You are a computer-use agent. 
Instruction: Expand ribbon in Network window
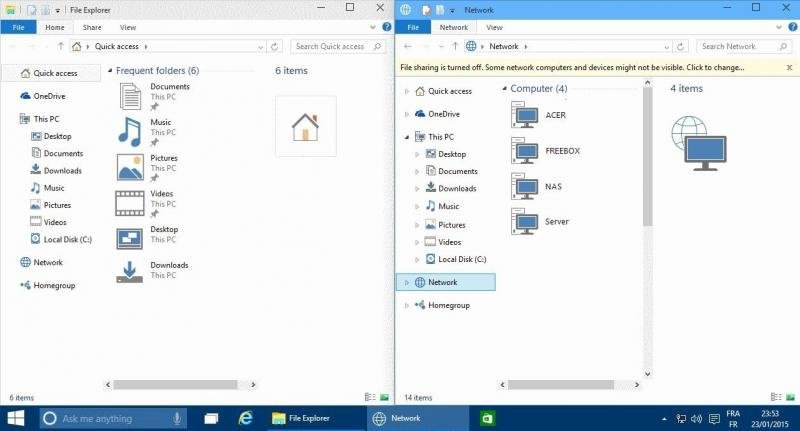[779, 27]
